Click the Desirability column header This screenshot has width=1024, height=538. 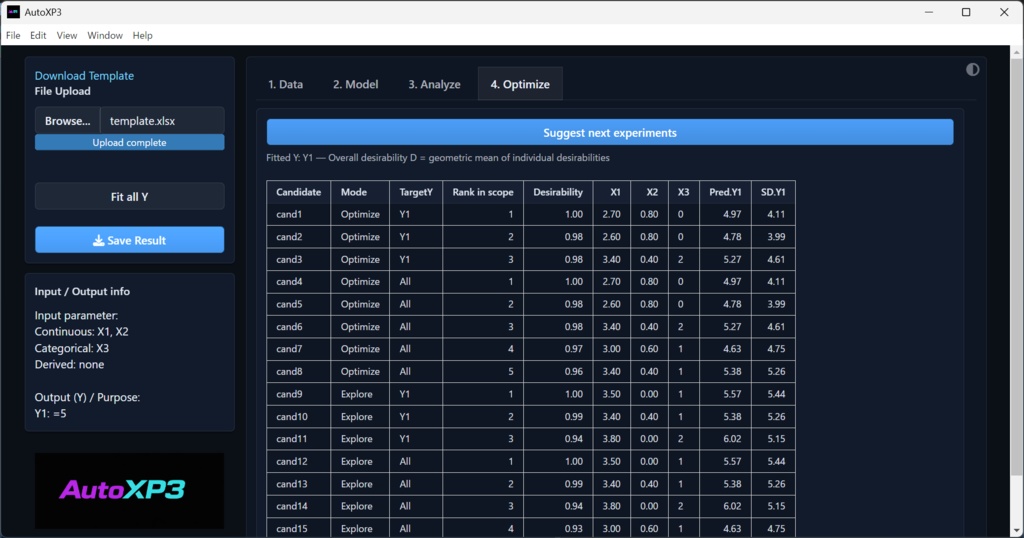[x=558, y=192]
